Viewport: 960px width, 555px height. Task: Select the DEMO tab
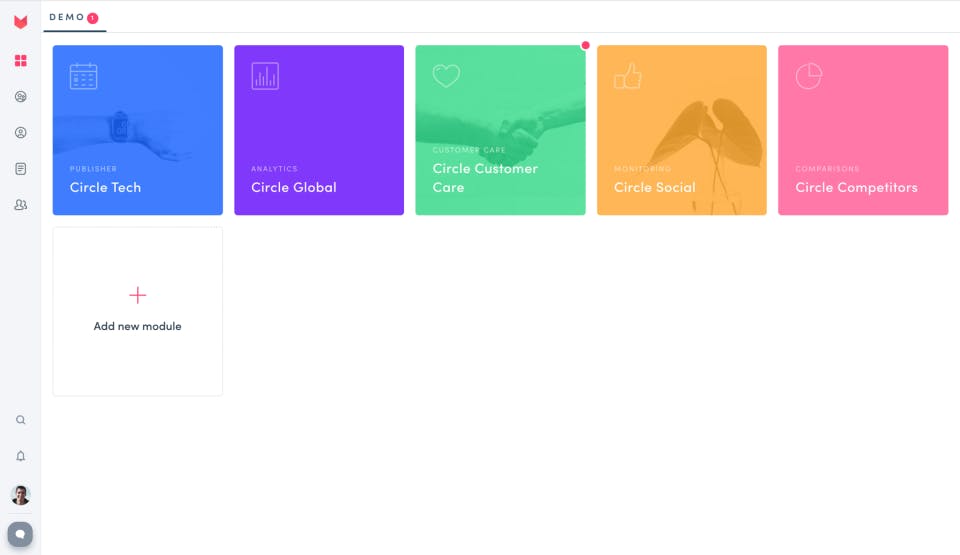(x=74, y=18)
